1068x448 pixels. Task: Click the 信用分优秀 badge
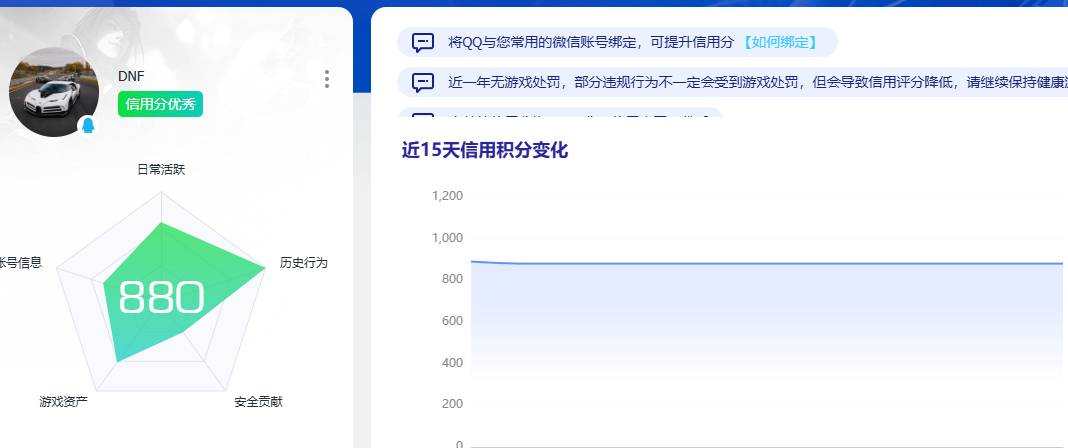(x=160, y=104)
